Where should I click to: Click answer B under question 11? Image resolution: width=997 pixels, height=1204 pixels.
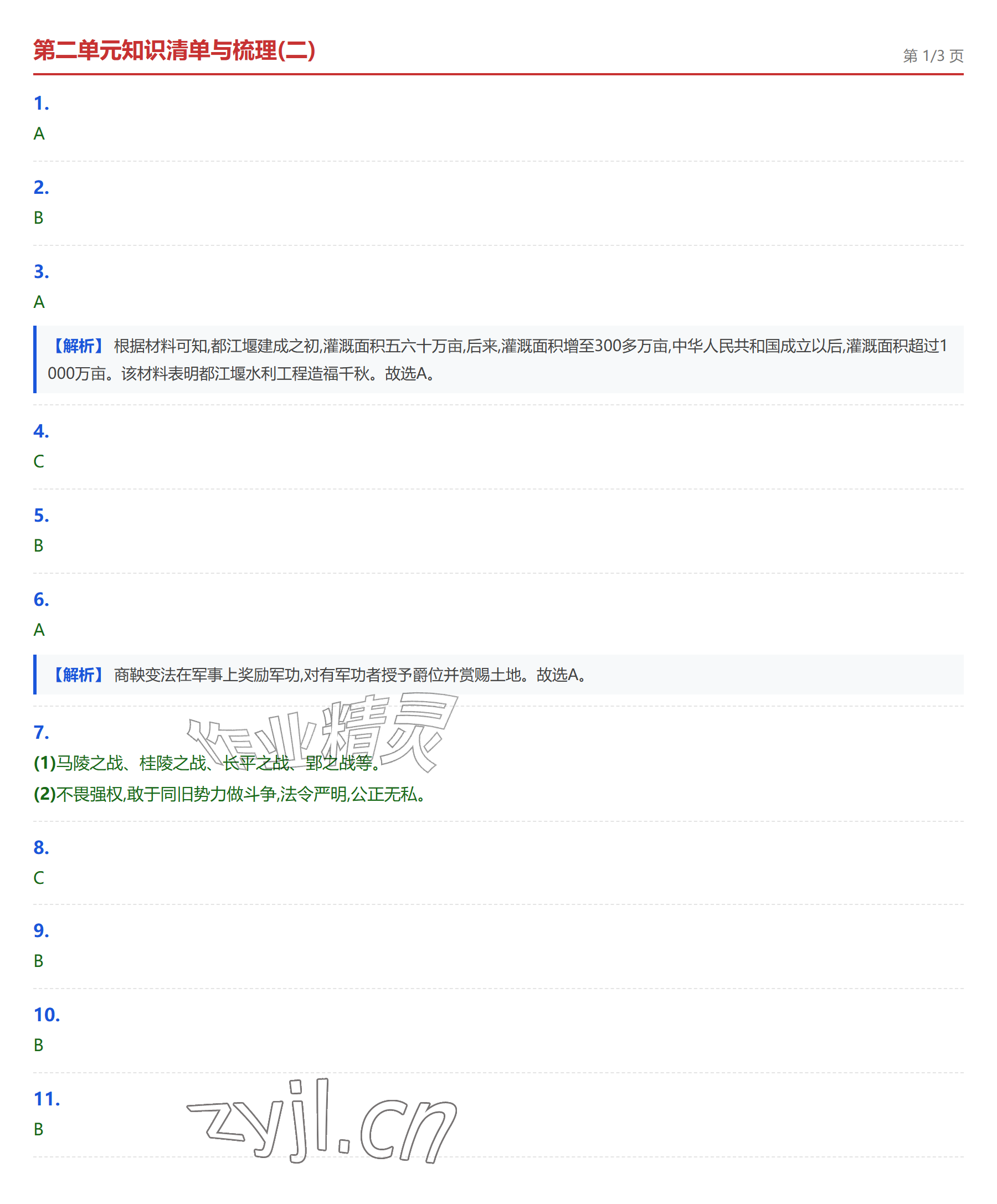pyautogui.click(x=38, y=1129)
